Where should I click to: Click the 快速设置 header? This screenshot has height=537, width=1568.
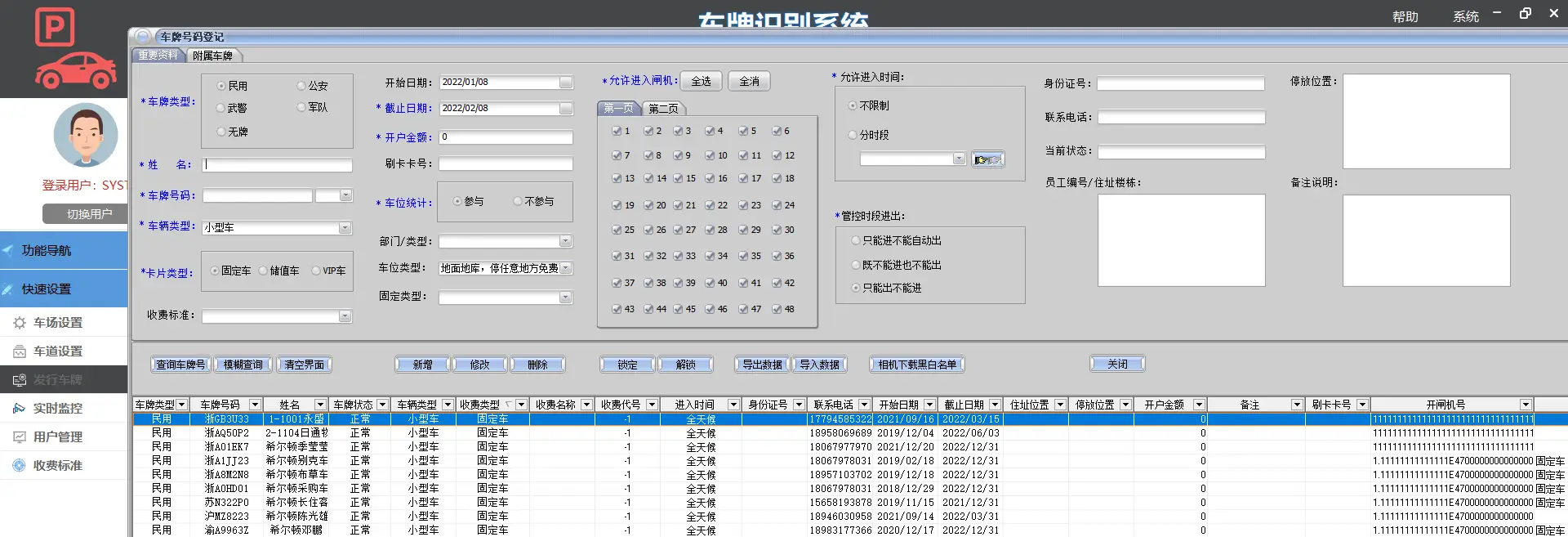coord(64,289)
